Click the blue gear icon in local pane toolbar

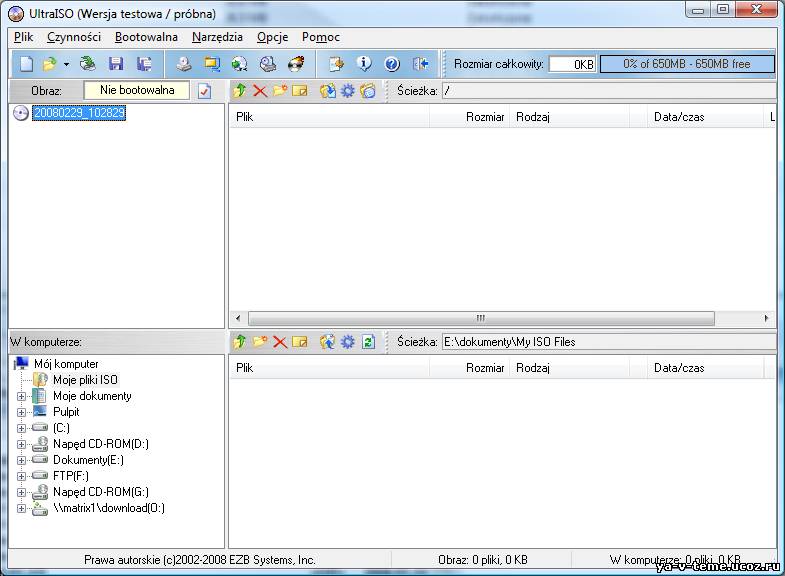(347, 342)
